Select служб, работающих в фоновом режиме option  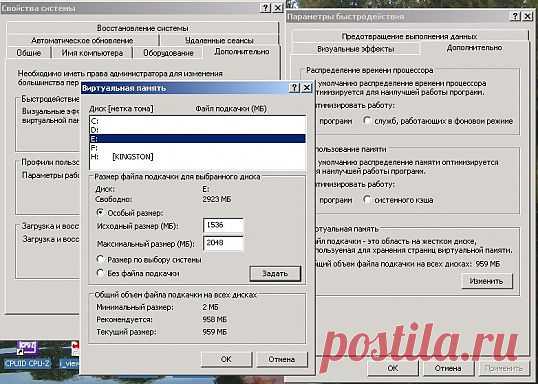[367, 121]
